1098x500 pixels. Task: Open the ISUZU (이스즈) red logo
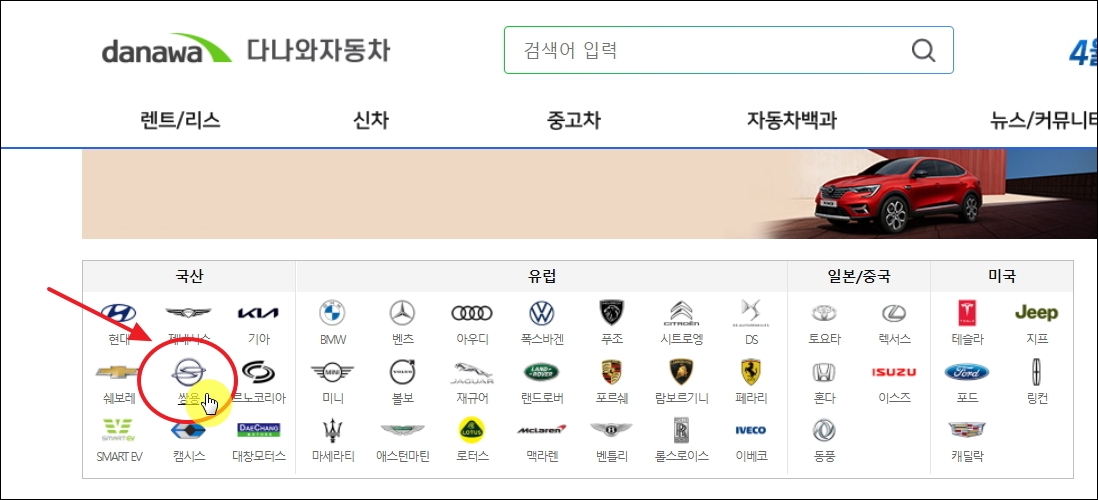(x=894, y=372)
